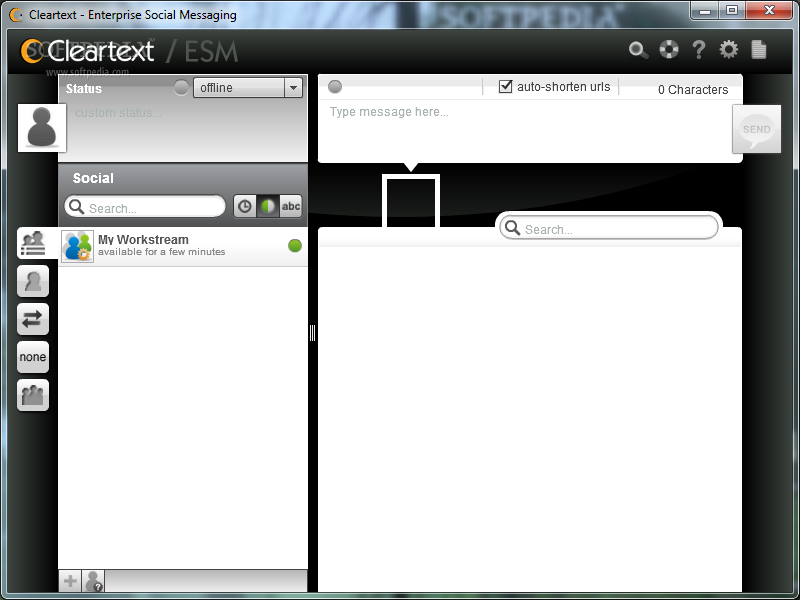Open the search magnifier in the header
The width and height of the screenshot is (800, 600).
pyautogui.click(x=638, y=50)
